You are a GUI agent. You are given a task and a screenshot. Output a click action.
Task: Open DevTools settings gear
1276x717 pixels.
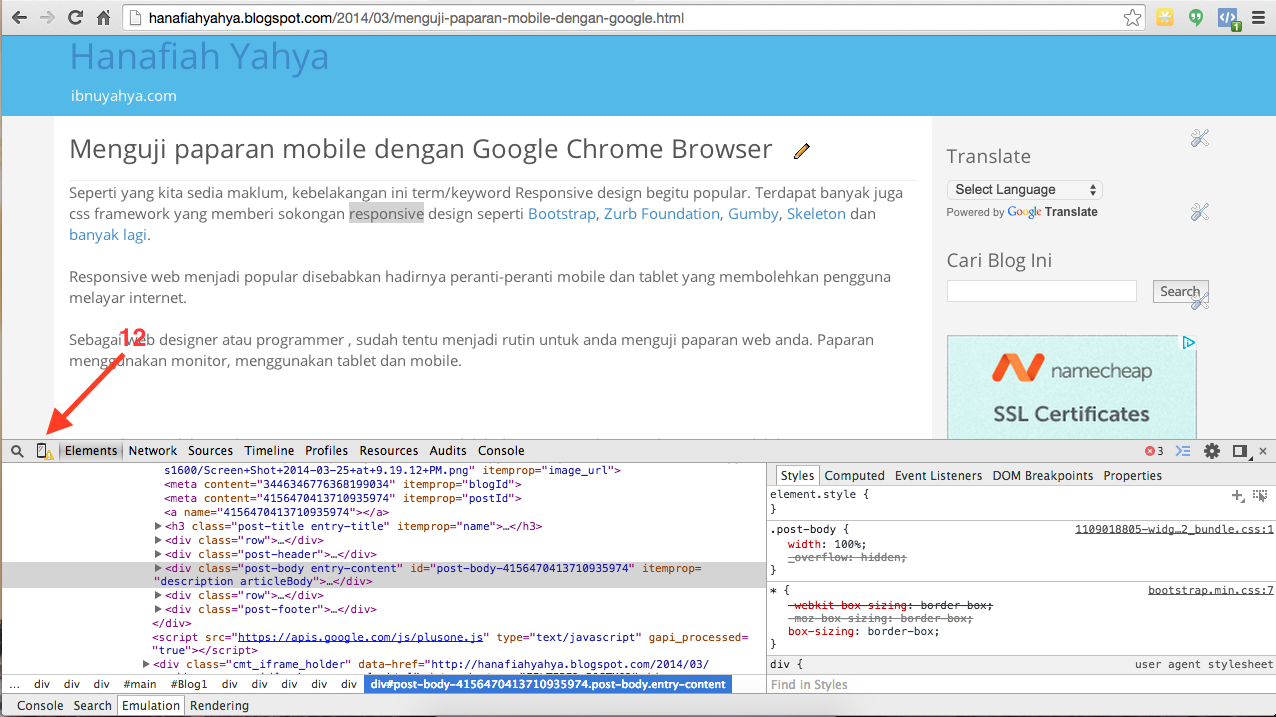point(1212,451)
